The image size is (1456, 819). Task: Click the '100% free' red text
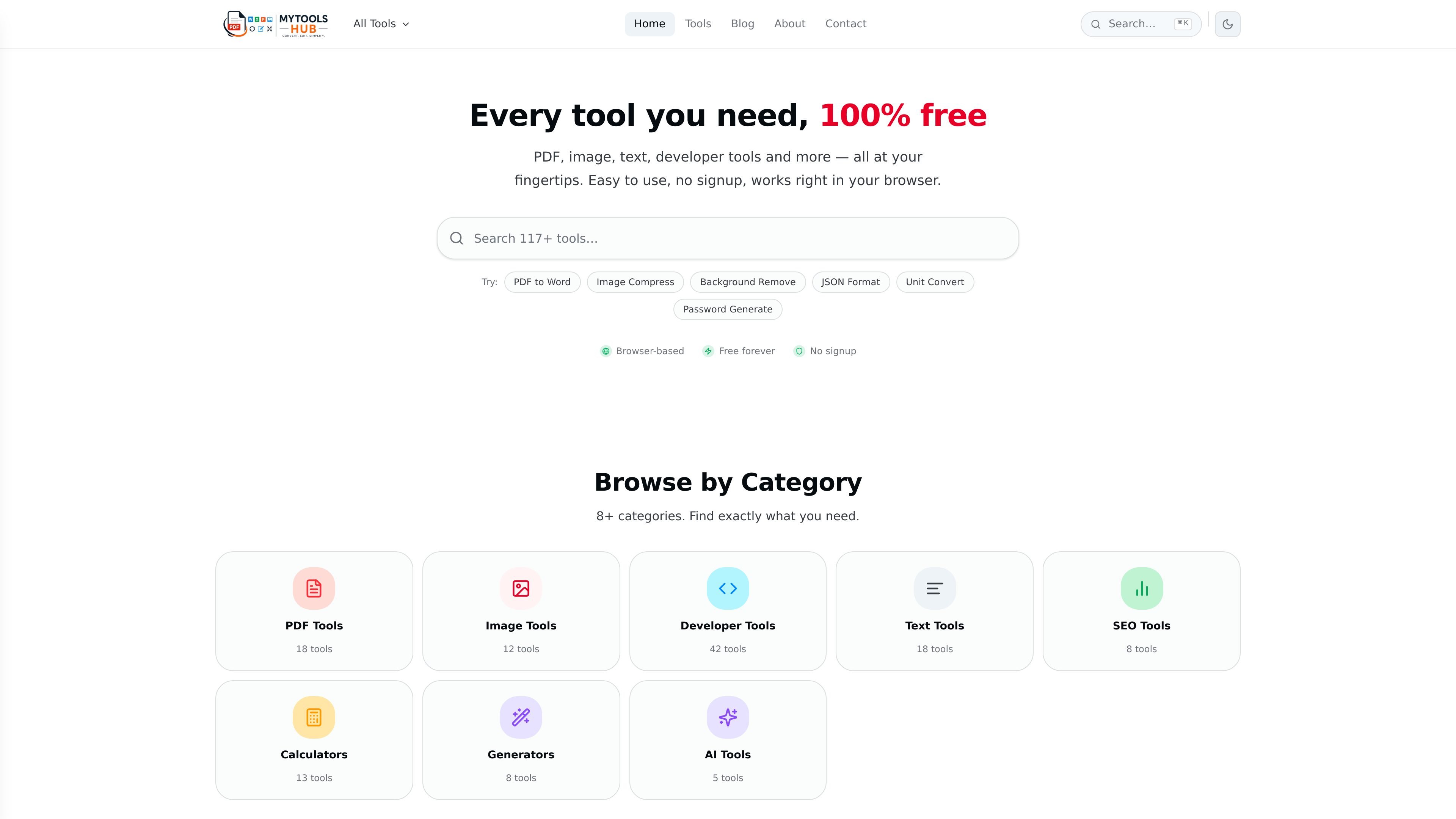click(903, 115)
